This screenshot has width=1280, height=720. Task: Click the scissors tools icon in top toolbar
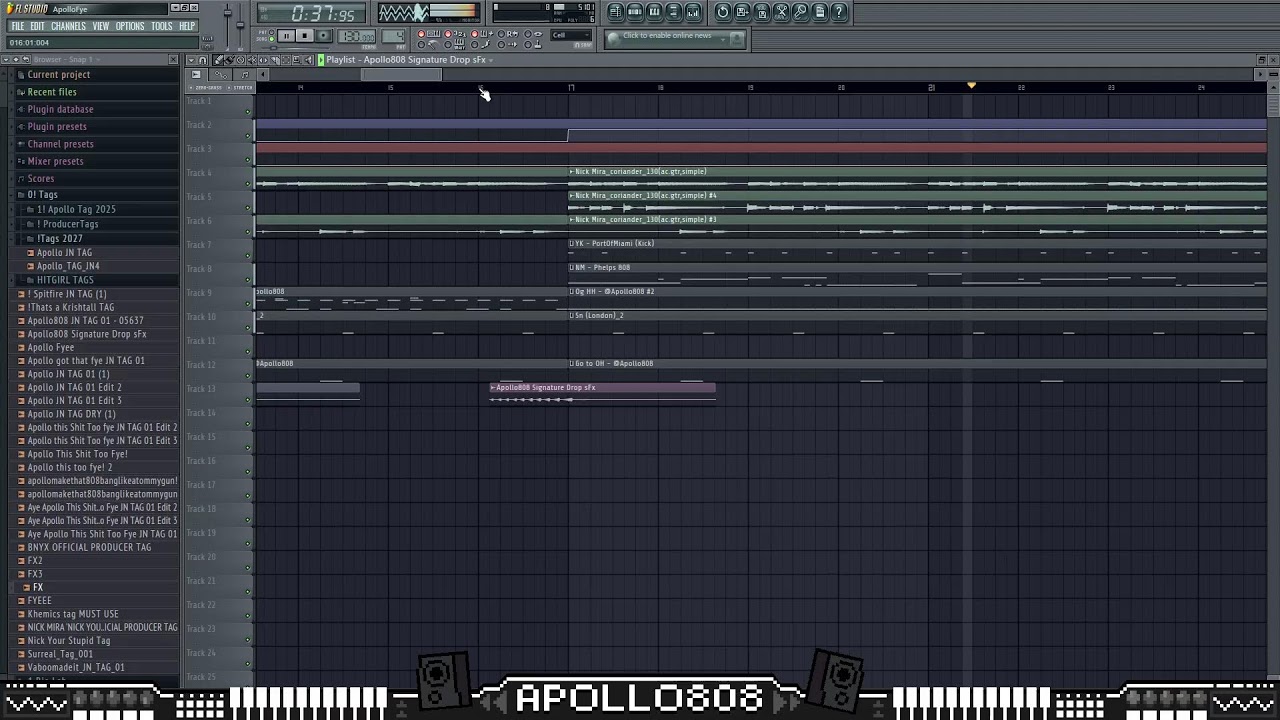point(781,12)
